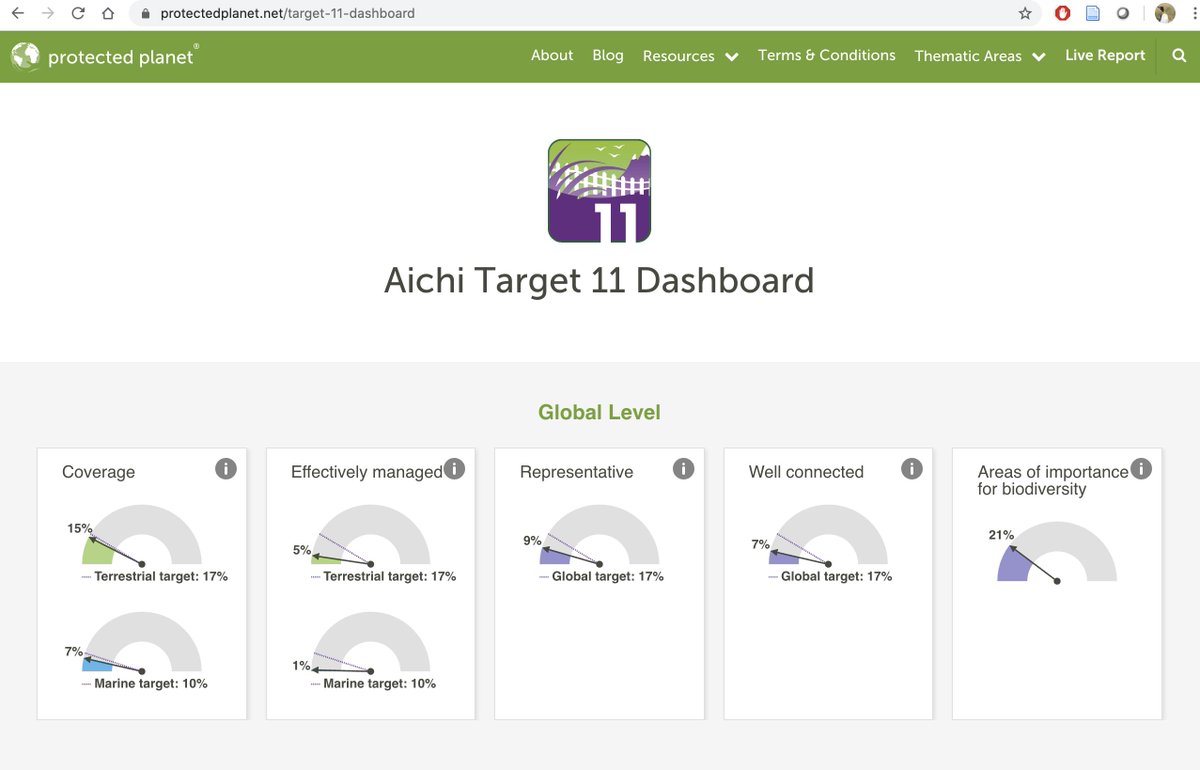Reload the page
This screenshot has height=770, width=1200.
[77, 14]
